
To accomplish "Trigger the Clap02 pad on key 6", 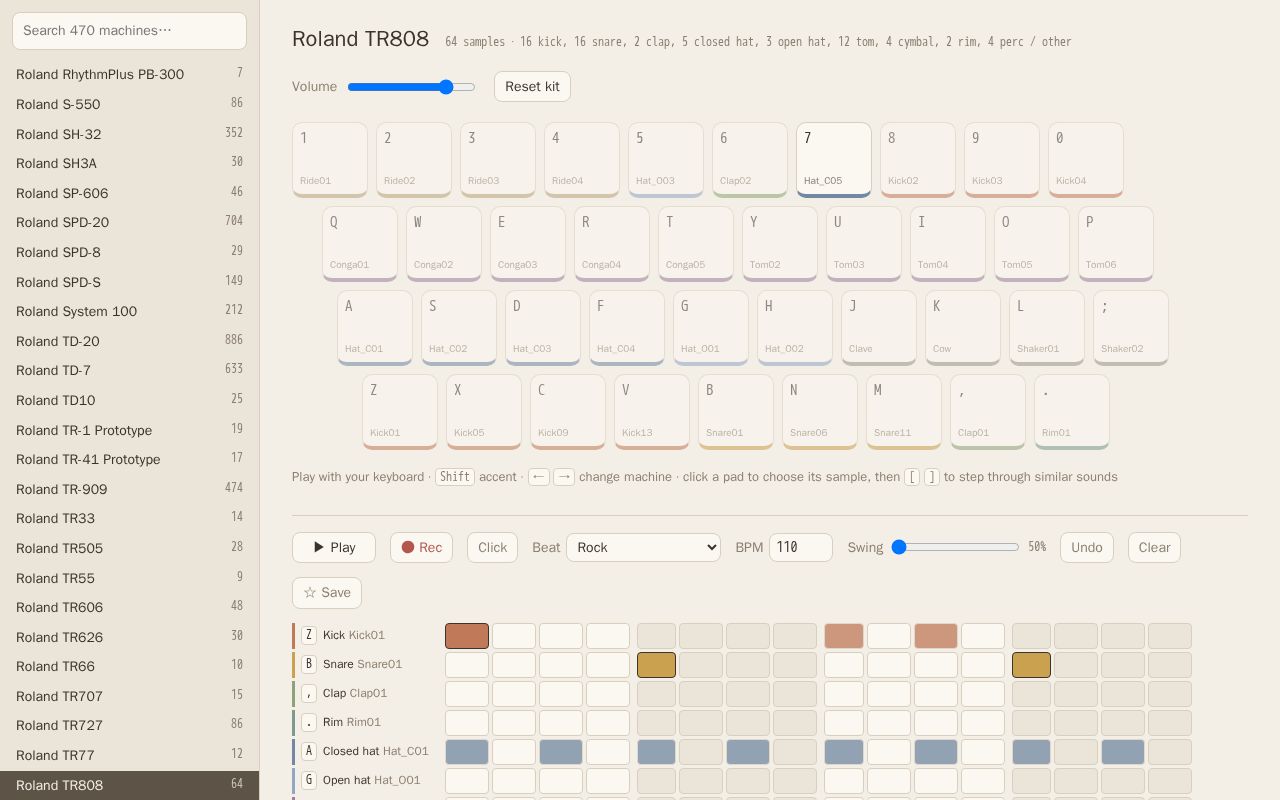I will pos(750,160).
